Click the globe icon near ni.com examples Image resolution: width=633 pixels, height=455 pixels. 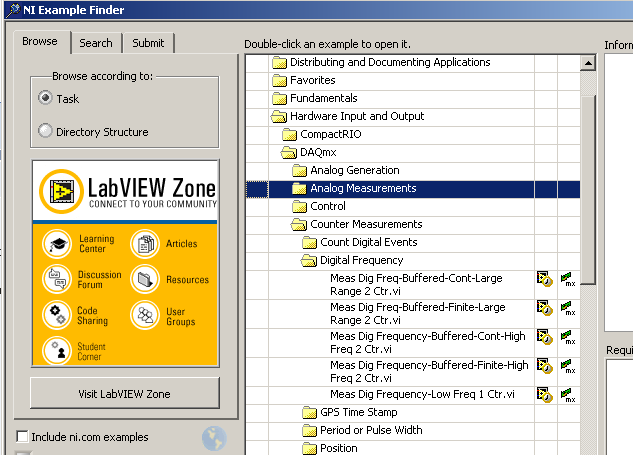[214, 438]
